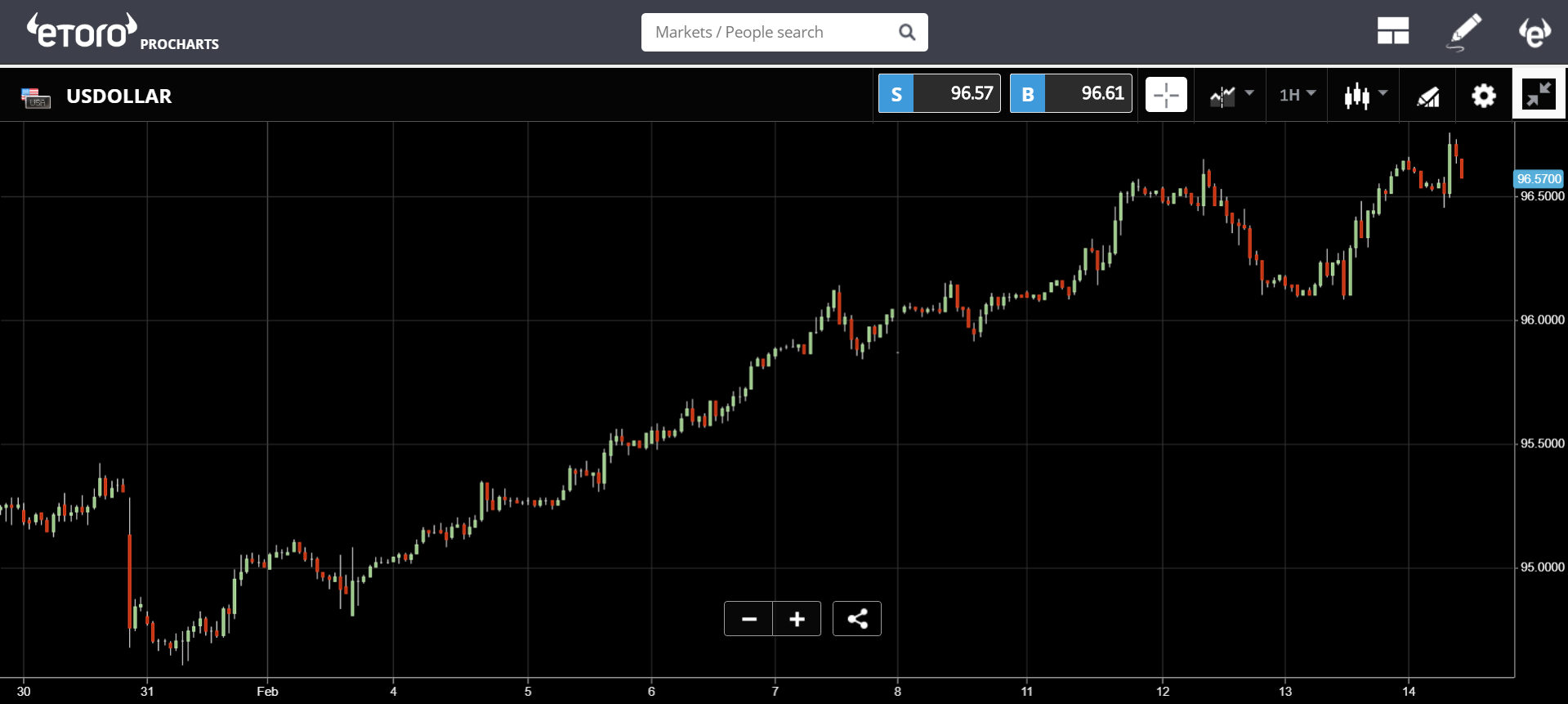
Task: Click the Feb date axis label
Action: 267,692
